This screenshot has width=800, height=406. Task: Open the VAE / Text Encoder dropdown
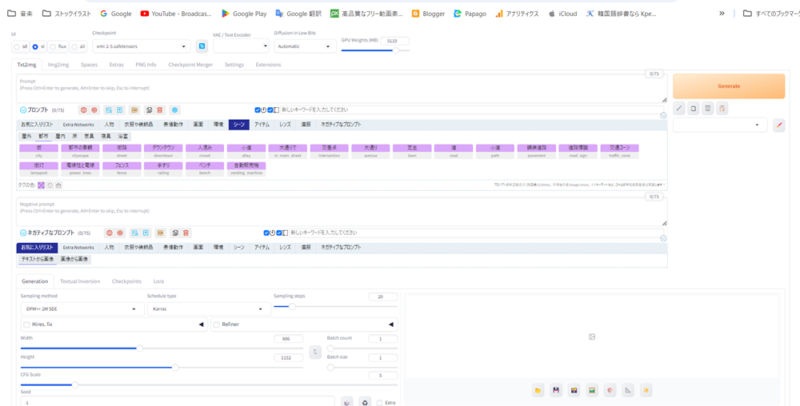pyautogui.click(x=241, y=46)
